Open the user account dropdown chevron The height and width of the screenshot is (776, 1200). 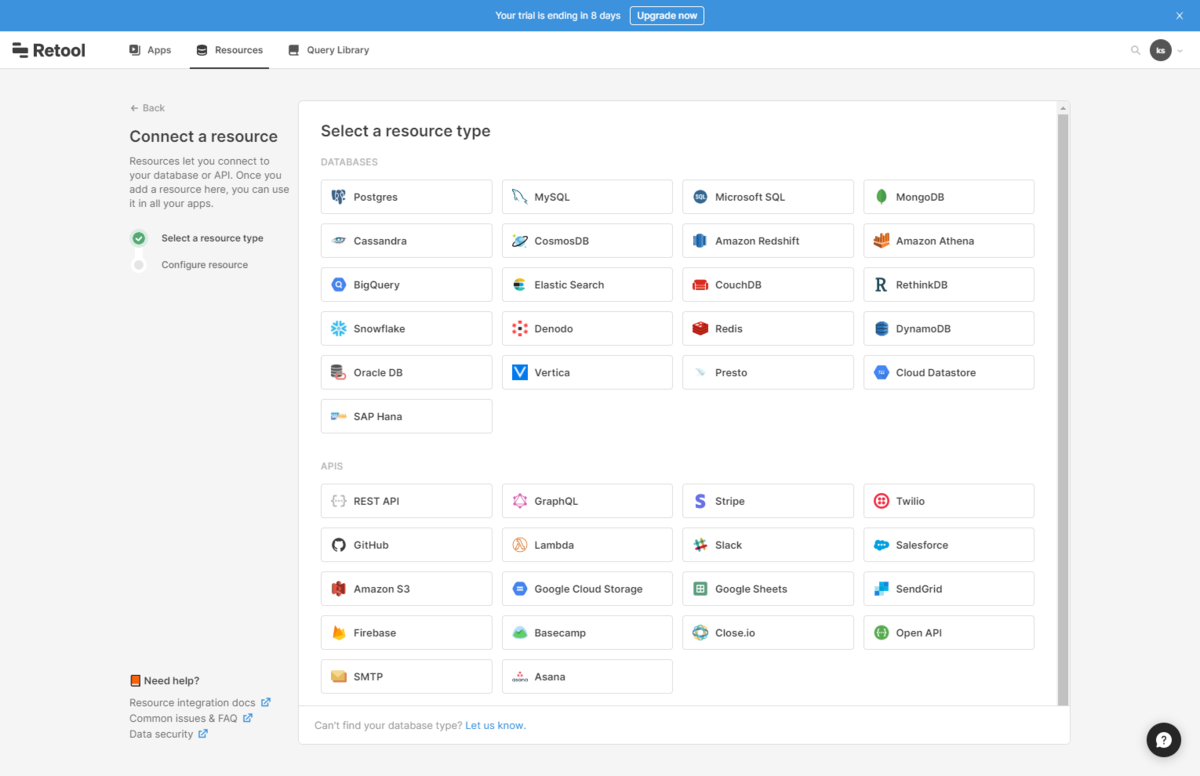[1180, 50]
